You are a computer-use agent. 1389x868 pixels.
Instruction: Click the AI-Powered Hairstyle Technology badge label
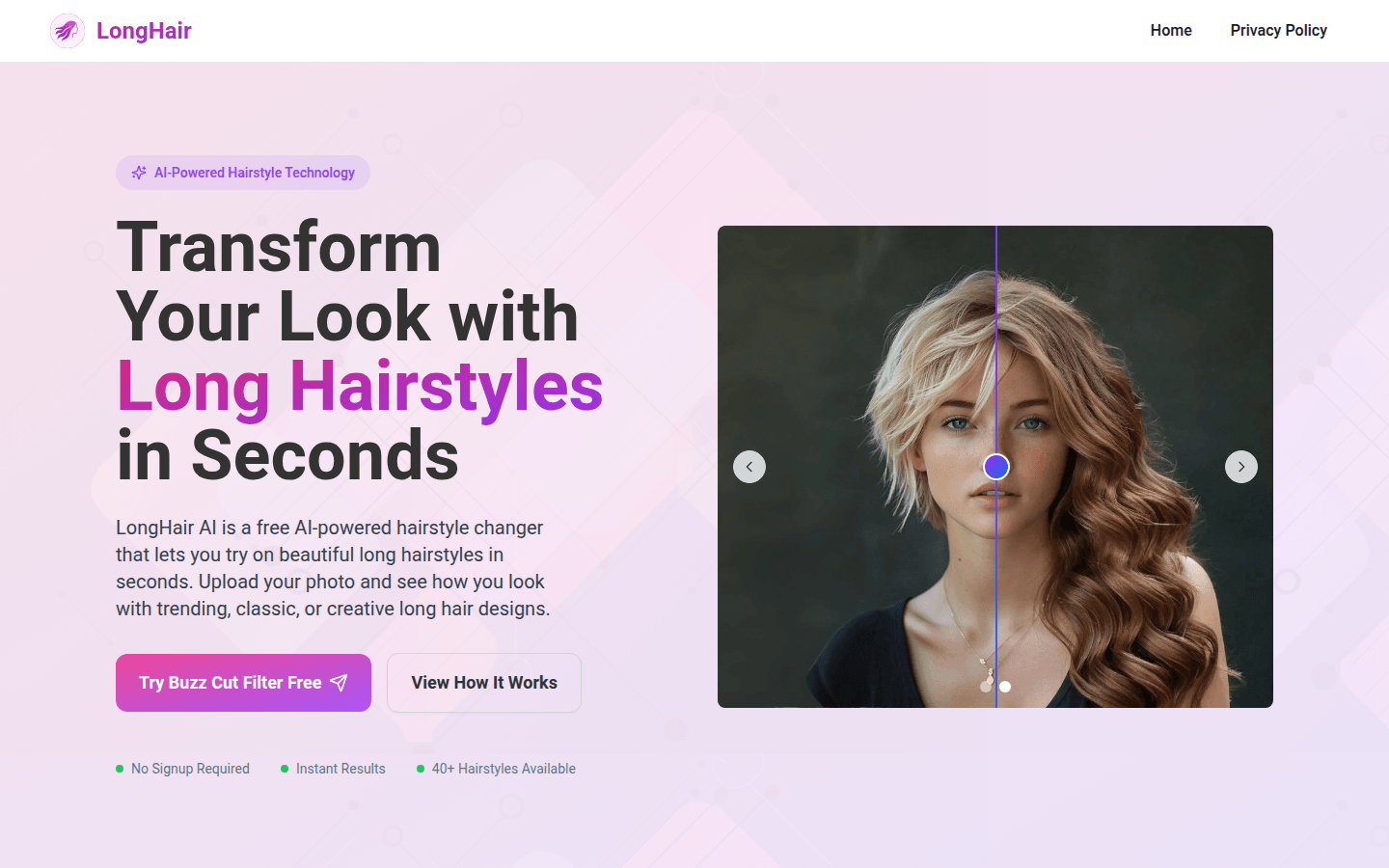[x=255, y=173]
